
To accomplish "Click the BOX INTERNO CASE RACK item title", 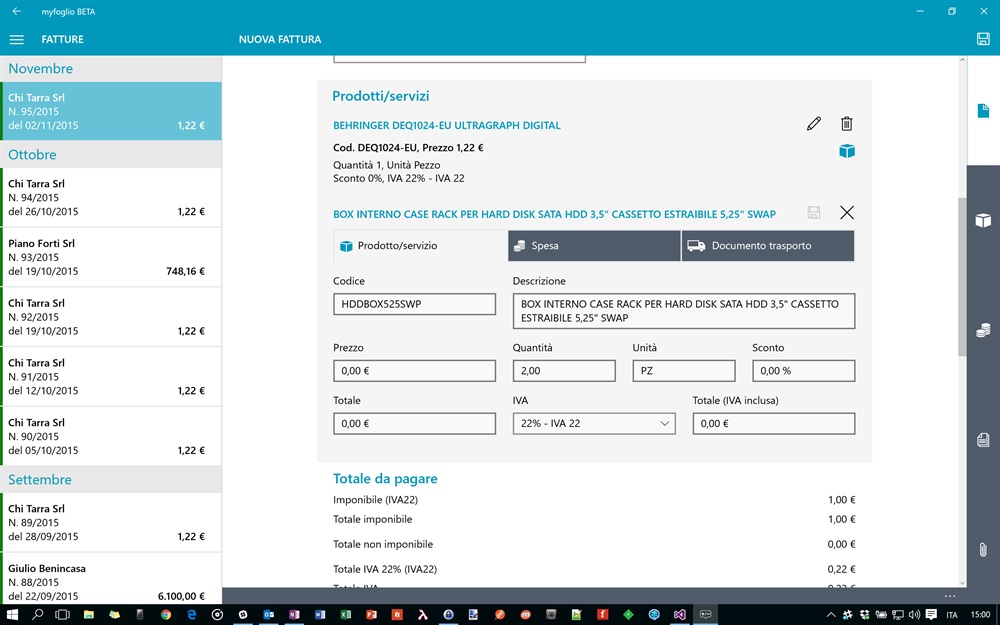I will [554, 214].
